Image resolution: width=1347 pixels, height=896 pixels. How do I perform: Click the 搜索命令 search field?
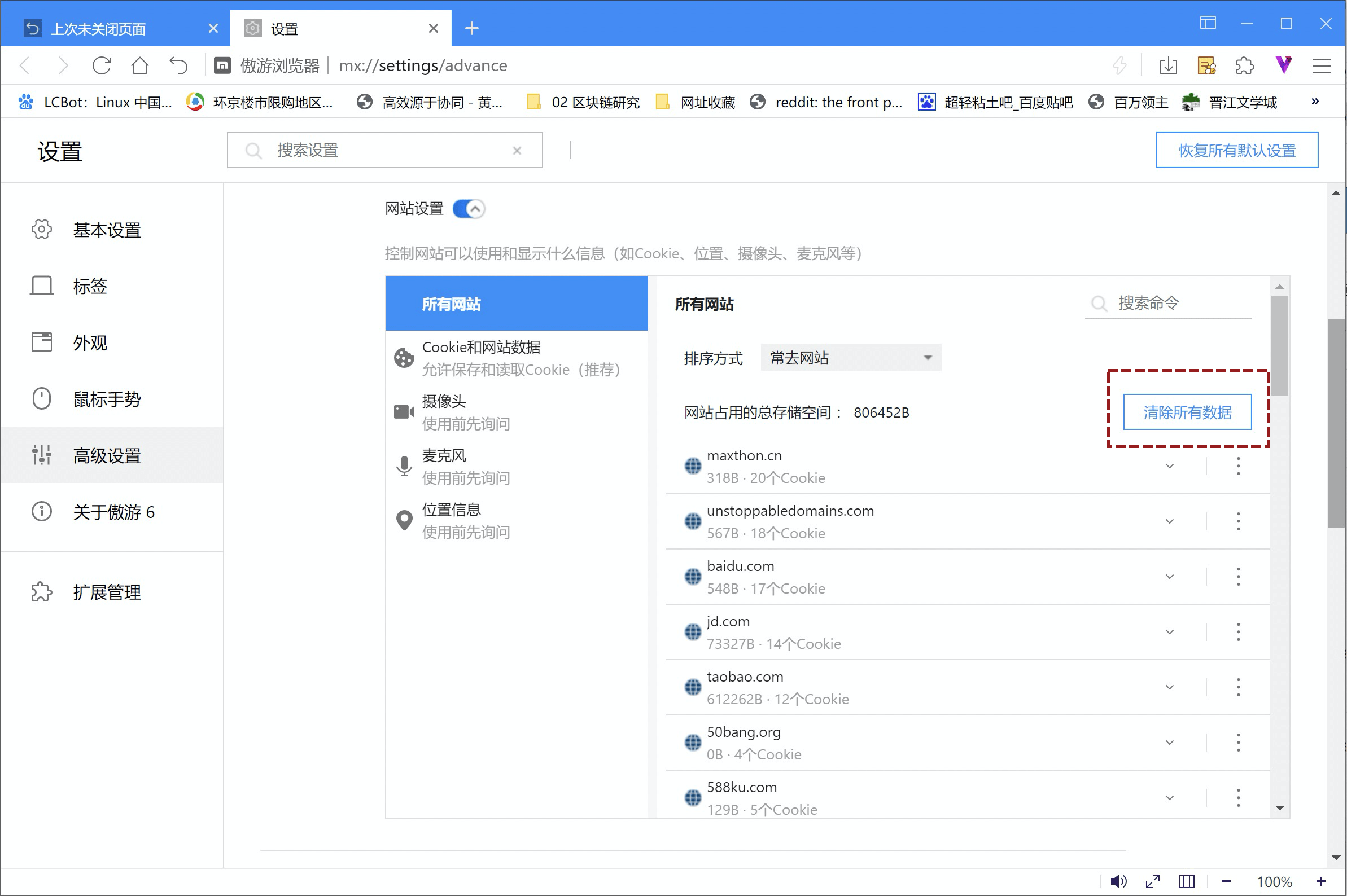(x=1168, y=303)
